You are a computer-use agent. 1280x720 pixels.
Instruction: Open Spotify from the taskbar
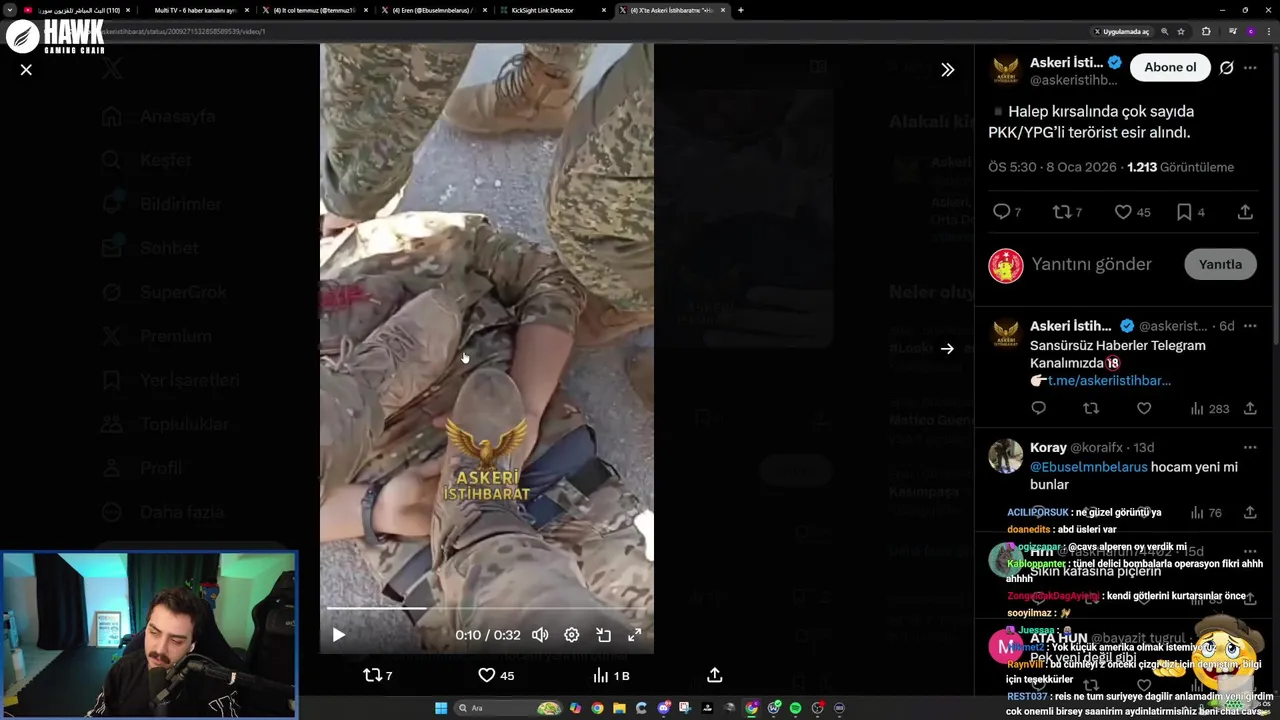795,708
